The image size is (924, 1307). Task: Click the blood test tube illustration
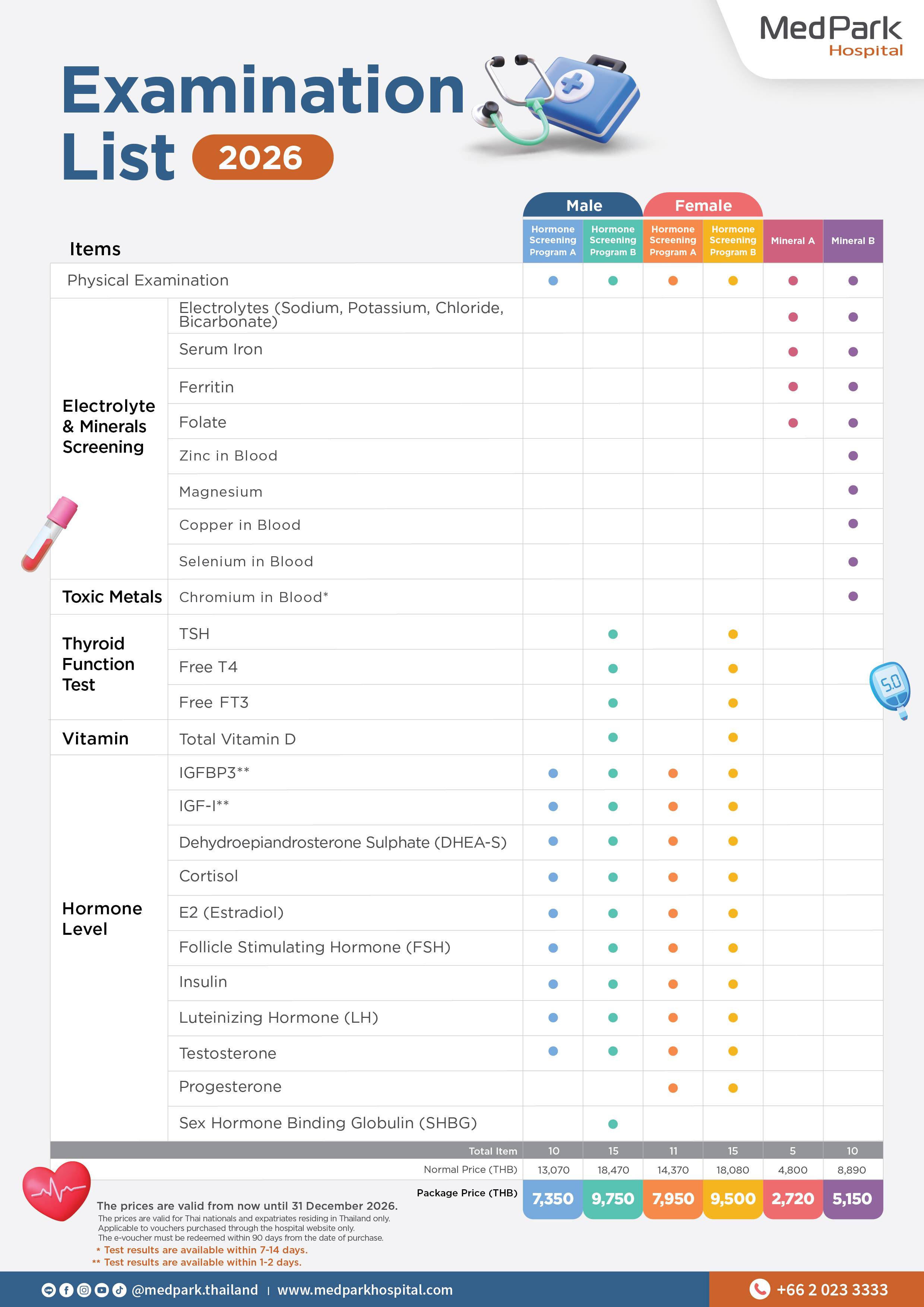[49, 534]
